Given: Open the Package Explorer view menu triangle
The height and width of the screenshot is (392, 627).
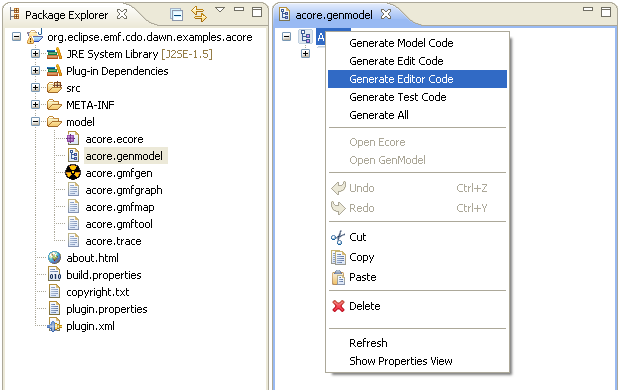Looking at the screenshot, I should coord(220,10).
